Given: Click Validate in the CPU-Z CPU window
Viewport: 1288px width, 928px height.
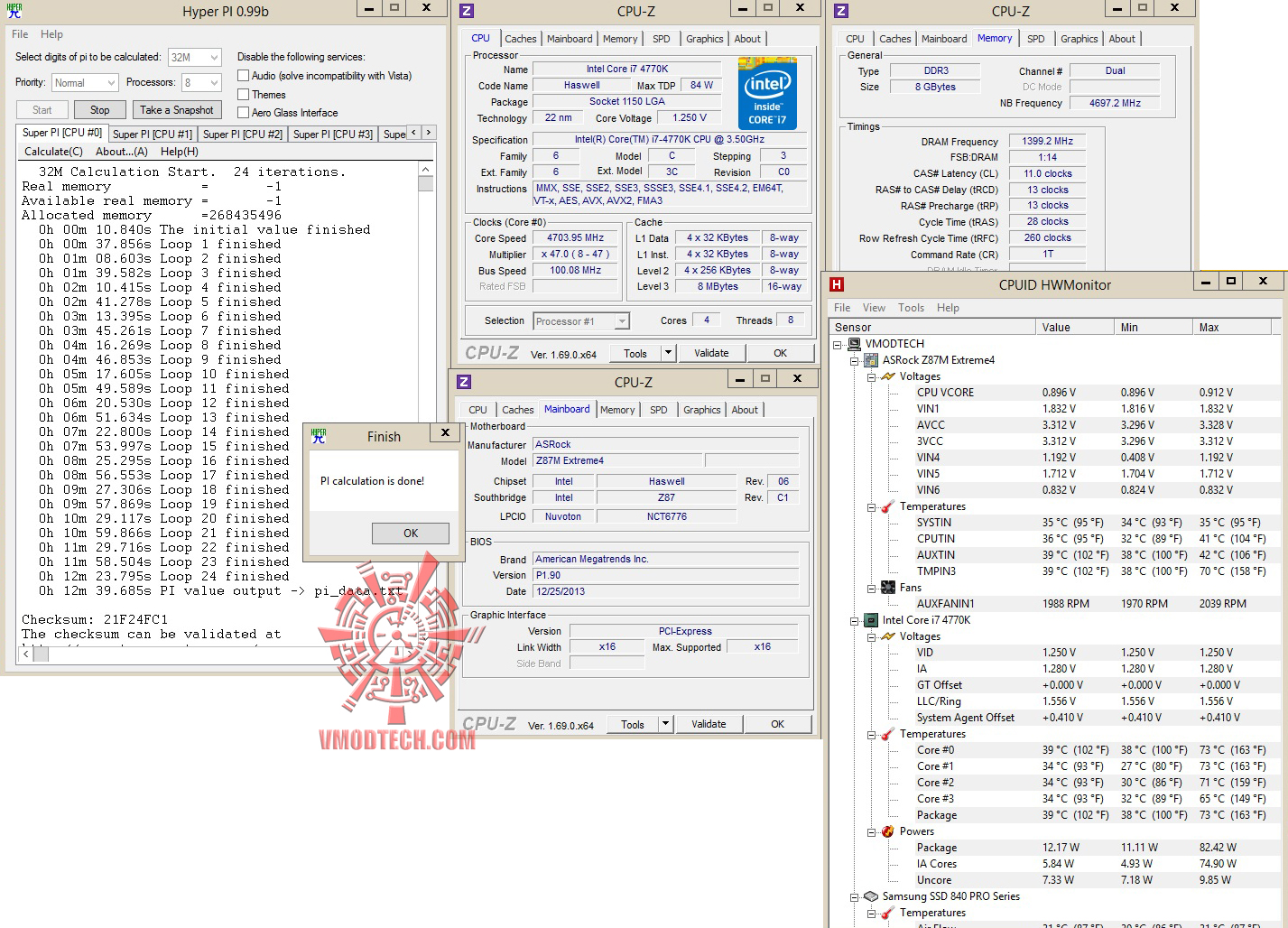Looking at the screenshot, I should coord(711,353).
